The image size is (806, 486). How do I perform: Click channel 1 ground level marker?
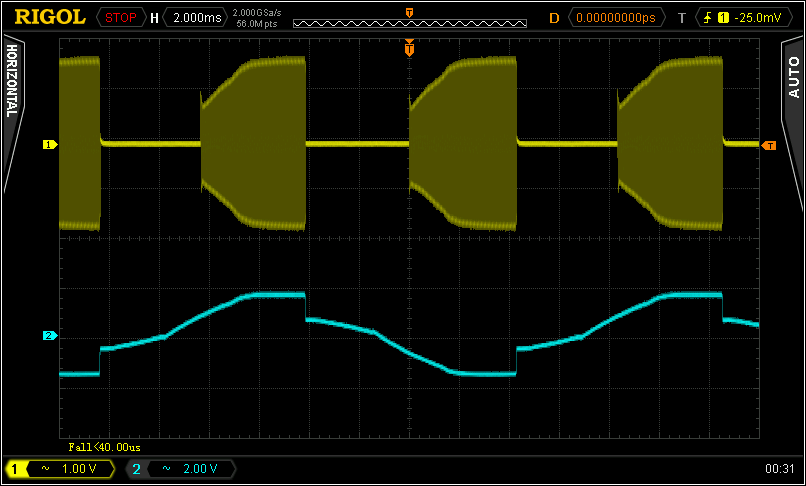(x=50, y=145)
